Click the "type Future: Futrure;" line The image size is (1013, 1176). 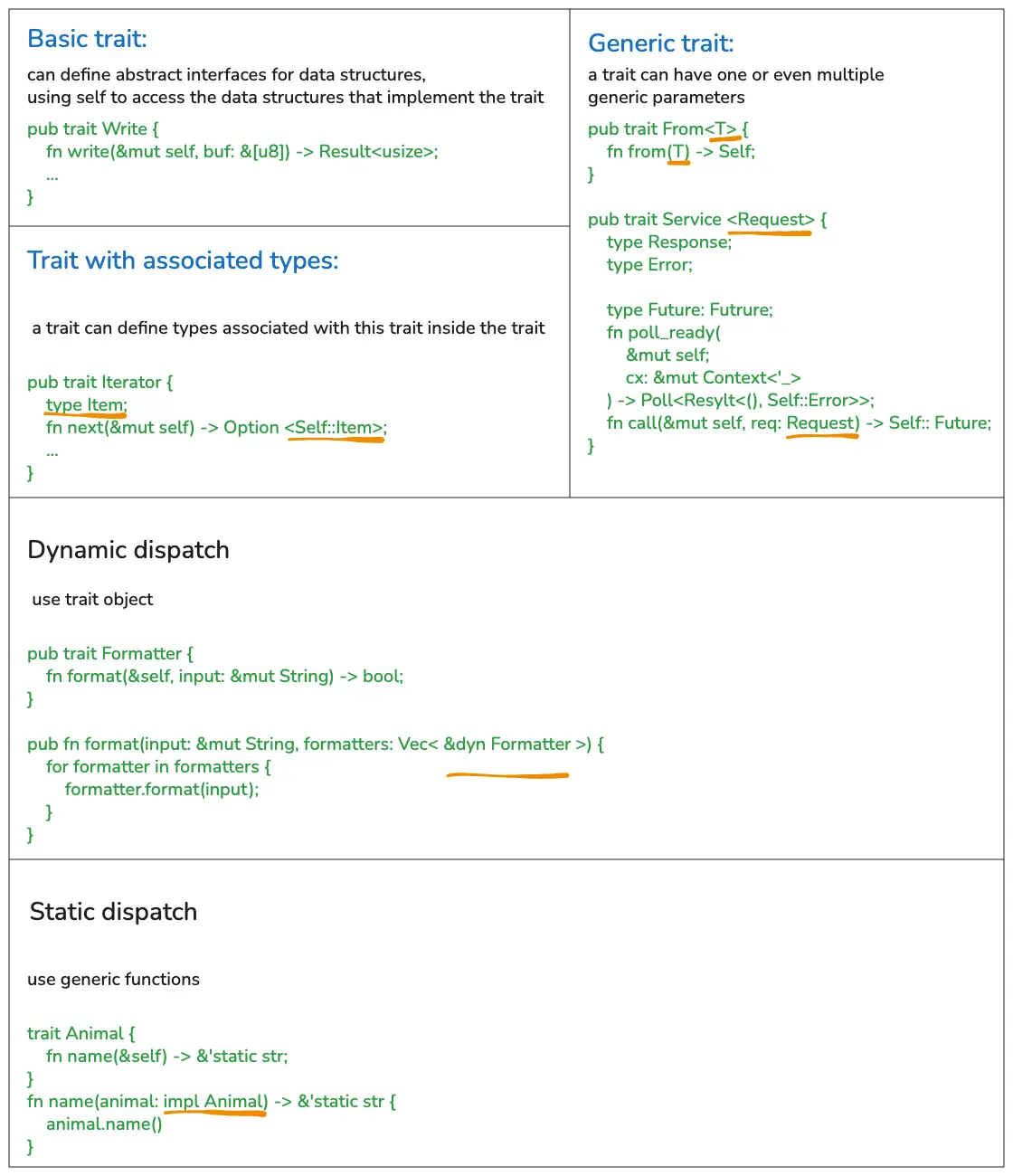(x=689, y=310)
